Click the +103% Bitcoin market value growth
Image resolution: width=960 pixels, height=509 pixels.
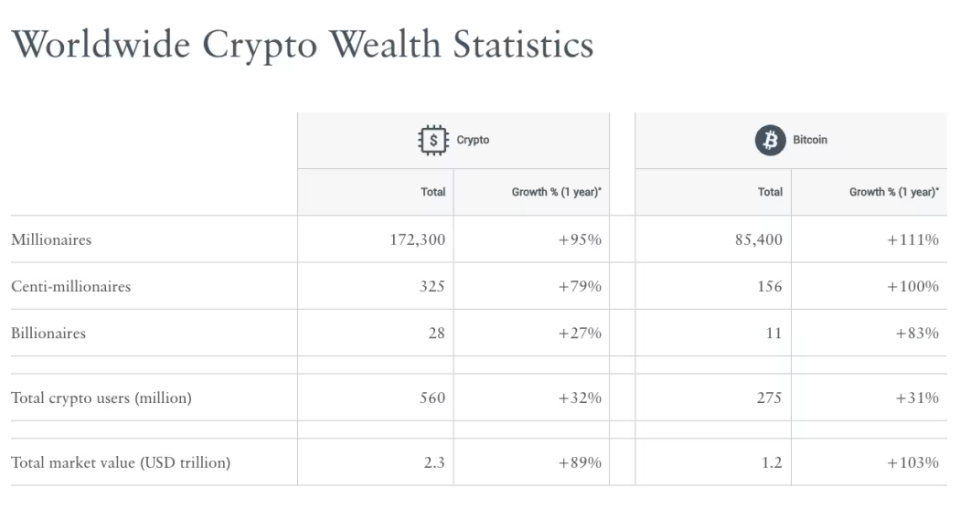click(x=913, y=462)
